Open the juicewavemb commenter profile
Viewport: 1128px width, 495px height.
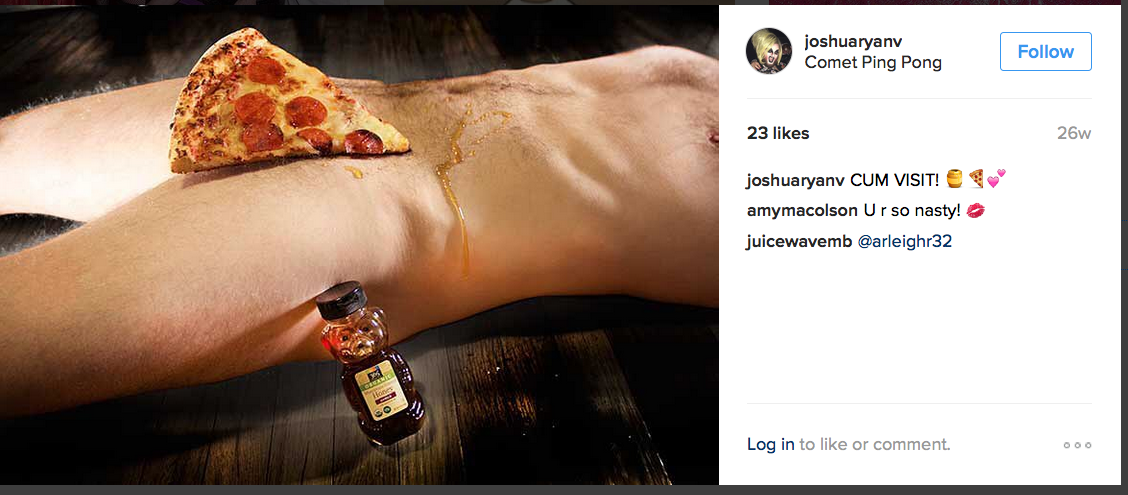pyautogui.click(x=799, y=242)
